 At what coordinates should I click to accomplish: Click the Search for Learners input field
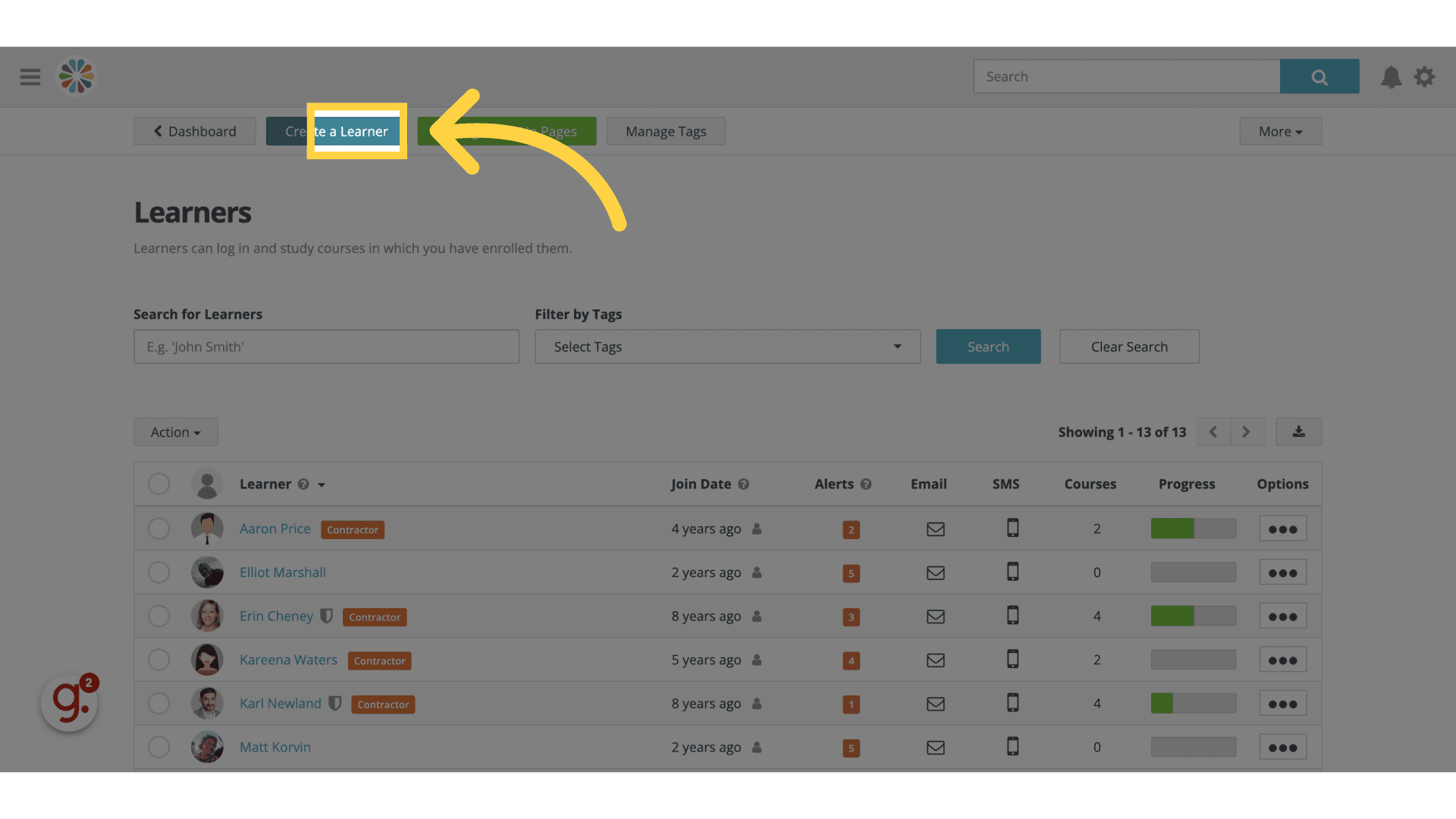coord(326,346)
